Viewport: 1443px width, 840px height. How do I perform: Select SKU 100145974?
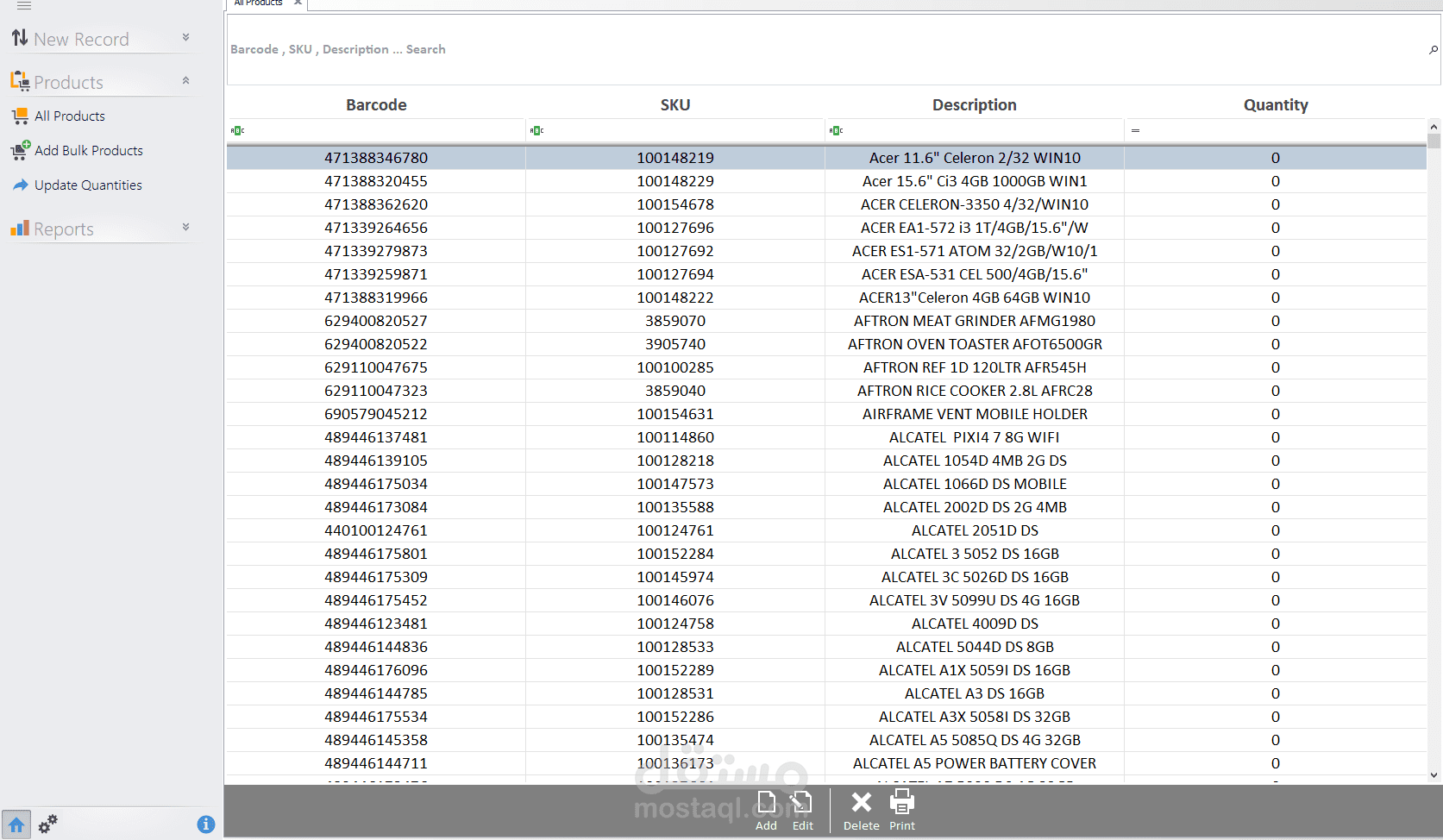(x=675, y=577)
